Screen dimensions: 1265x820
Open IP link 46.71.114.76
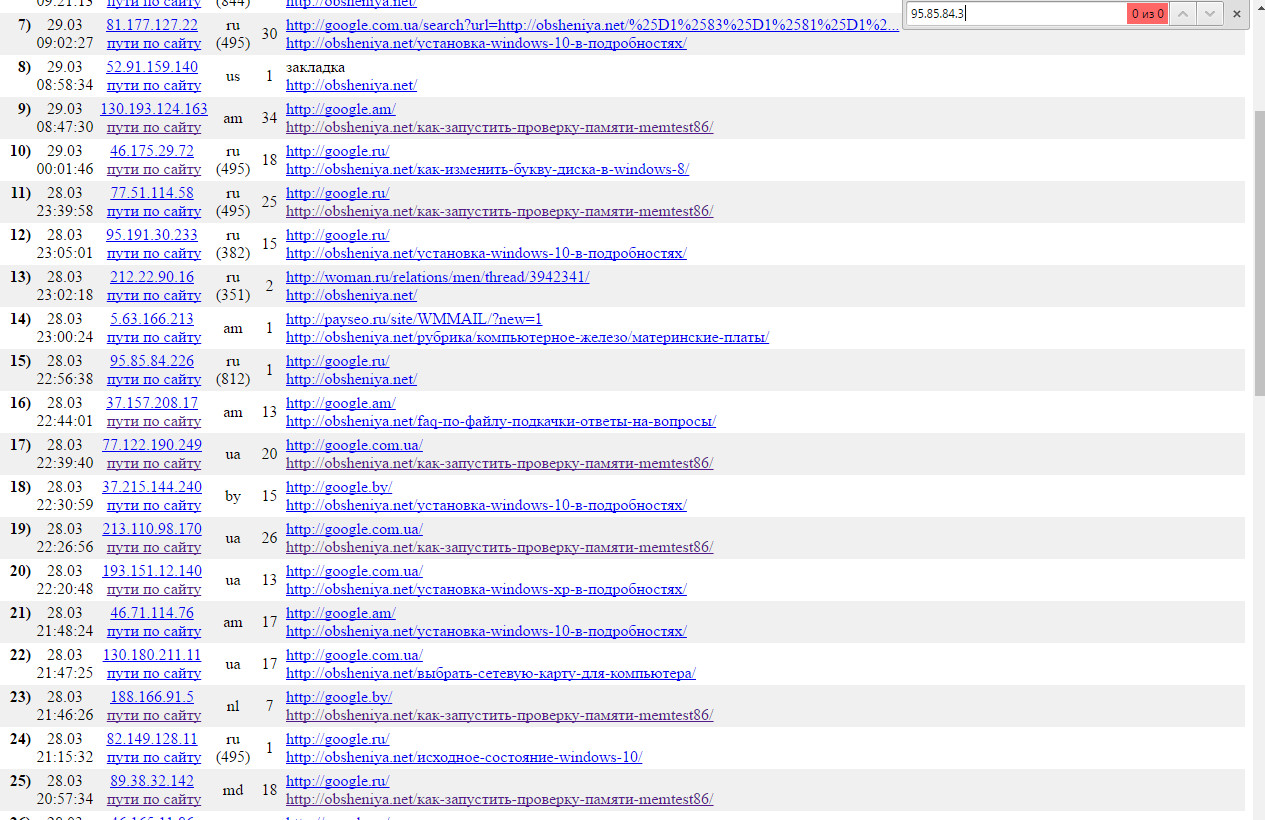(152, 613)
